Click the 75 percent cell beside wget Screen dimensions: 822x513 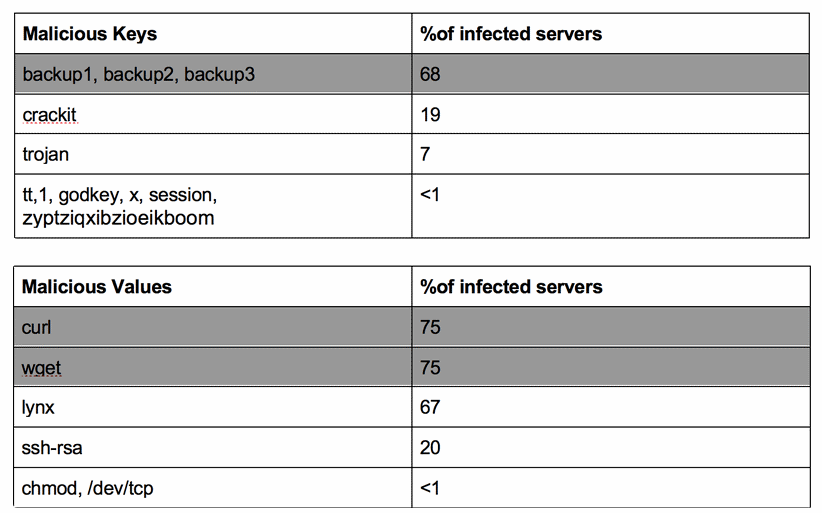pyautogui.click(x=430, y=368)
